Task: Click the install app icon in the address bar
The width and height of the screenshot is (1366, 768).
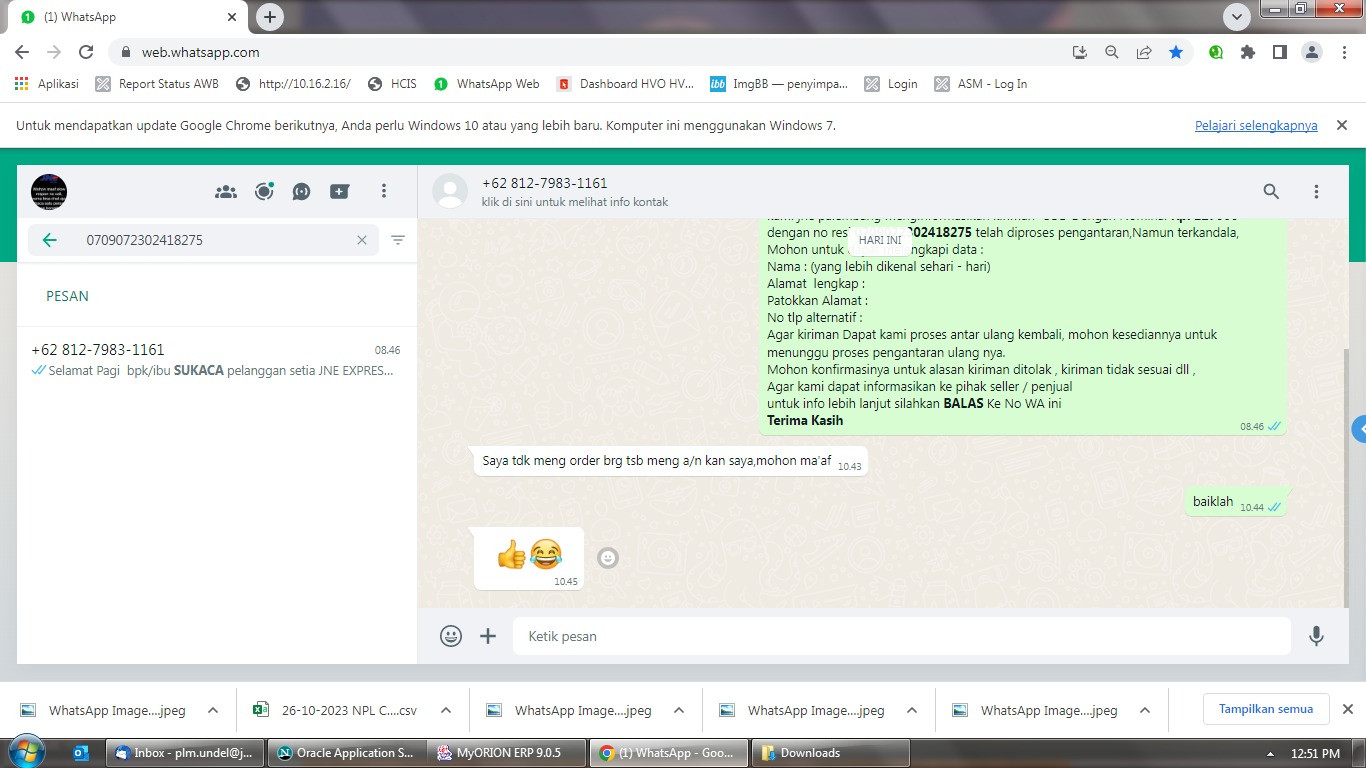Action: (1080, 52)
